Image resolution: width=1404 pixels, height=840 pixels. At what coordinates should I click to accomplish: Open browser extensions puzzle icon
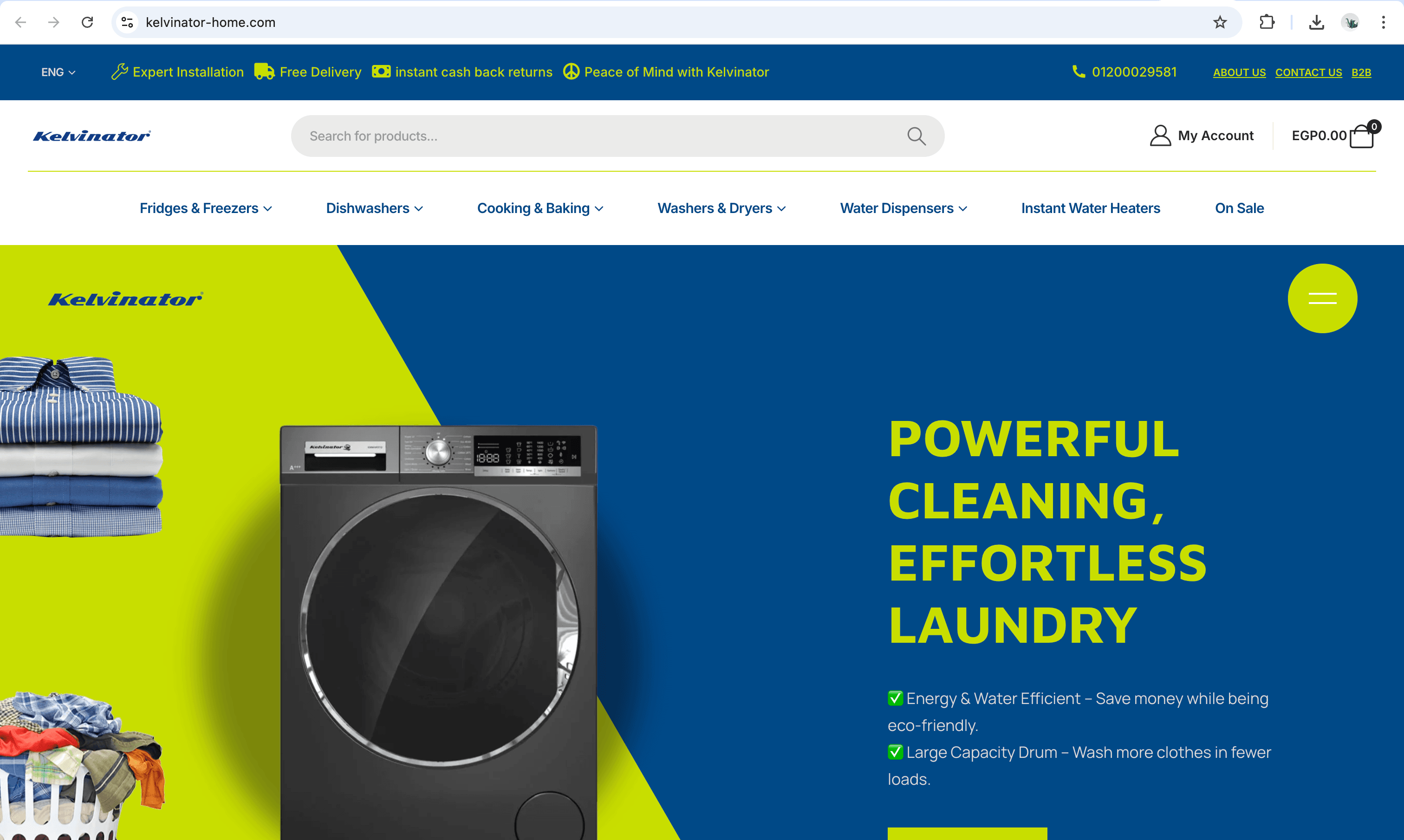tap(1267, 23)
